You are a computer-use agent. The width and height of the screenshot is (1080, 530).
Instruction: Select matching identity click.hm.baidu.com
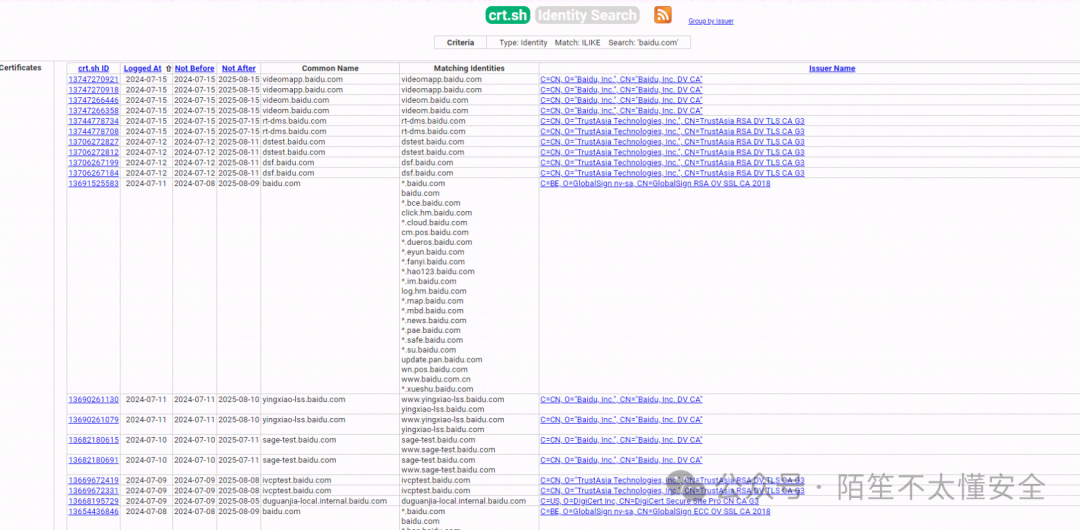(x=437, y=213)
